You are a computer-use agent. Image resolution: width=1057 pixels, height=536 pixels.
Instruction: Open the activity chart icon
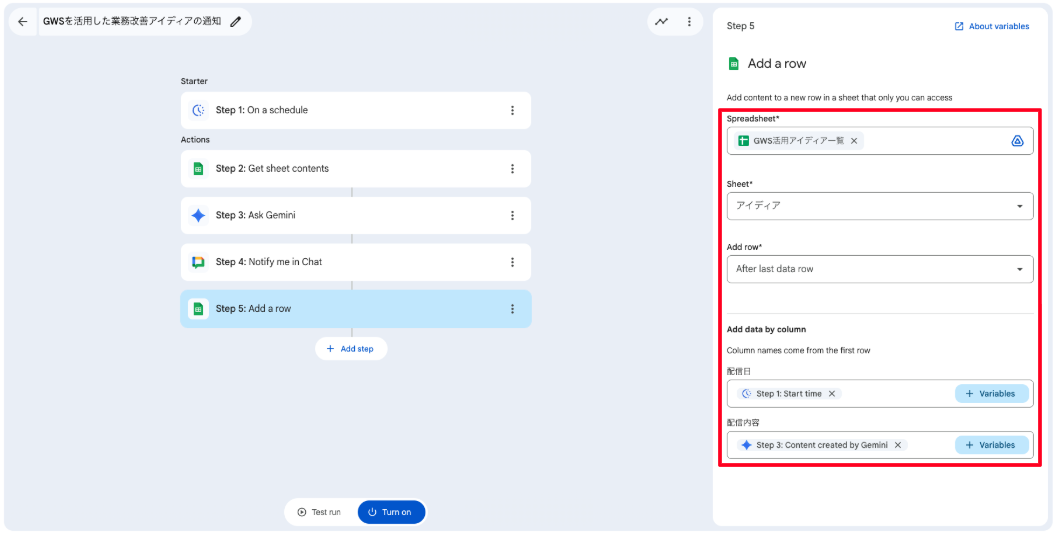(x=662, y=21)
